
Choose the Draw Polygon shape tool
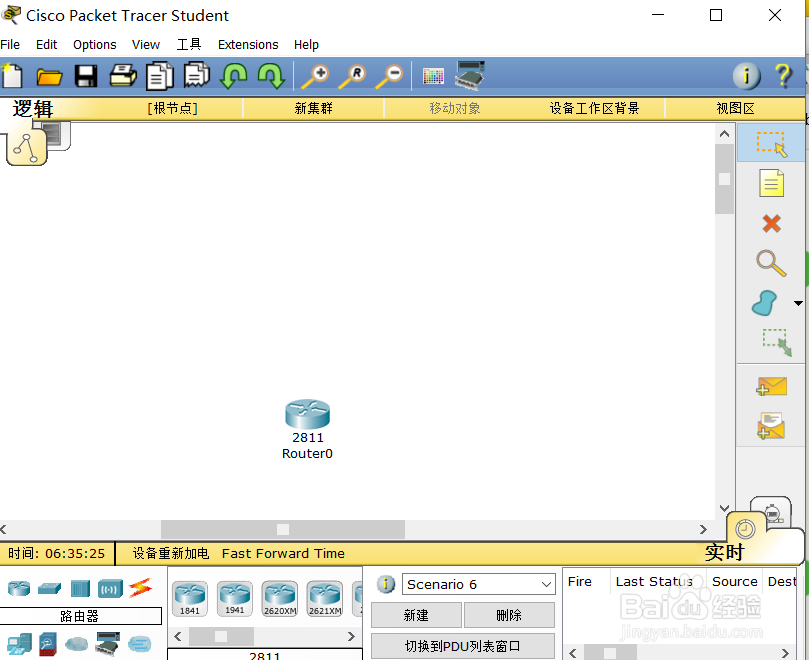pyautogui.click(x=765, y=302)
